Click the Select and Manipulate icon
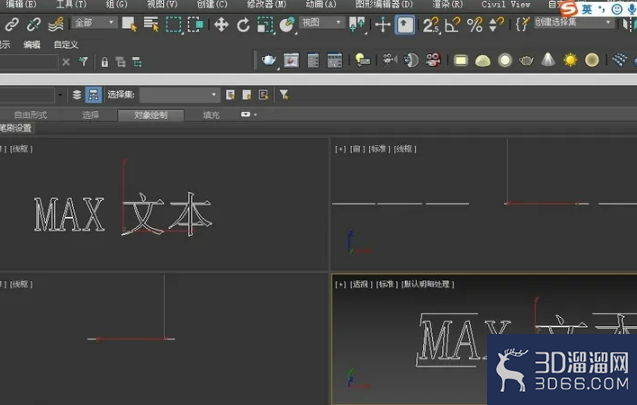637x405 pixels. click(383, 25)
